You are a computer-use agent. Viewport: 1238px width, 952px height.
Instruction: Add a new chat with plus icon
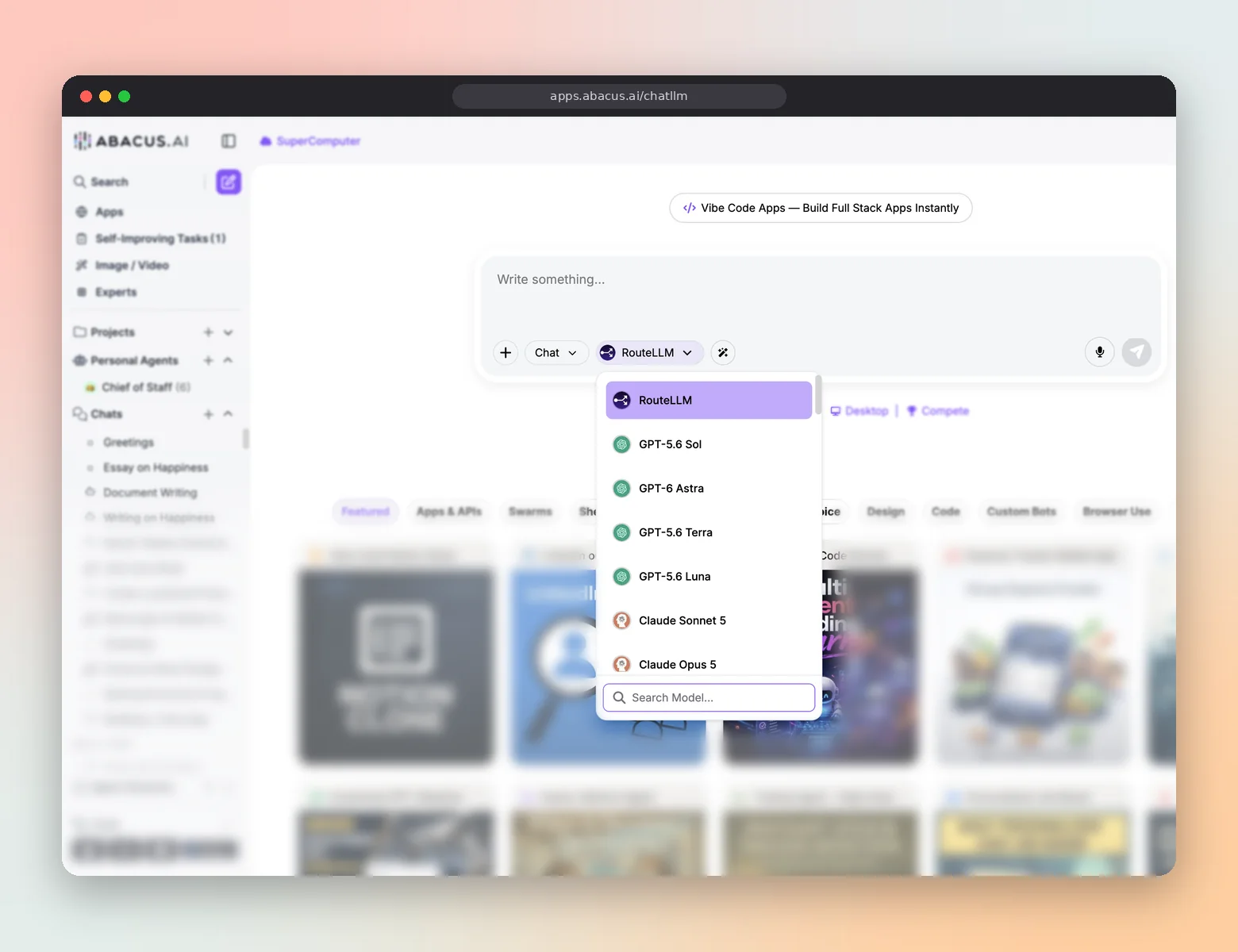(208, 414)
